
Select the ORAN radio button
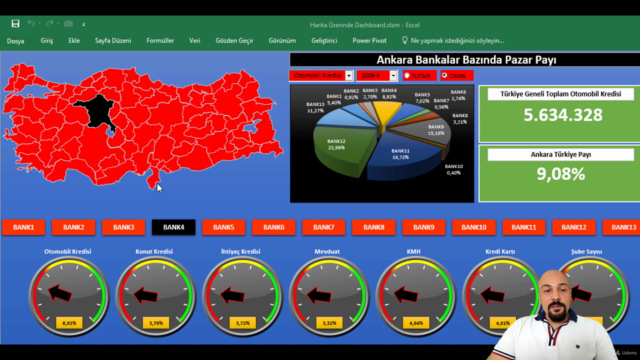457,76
